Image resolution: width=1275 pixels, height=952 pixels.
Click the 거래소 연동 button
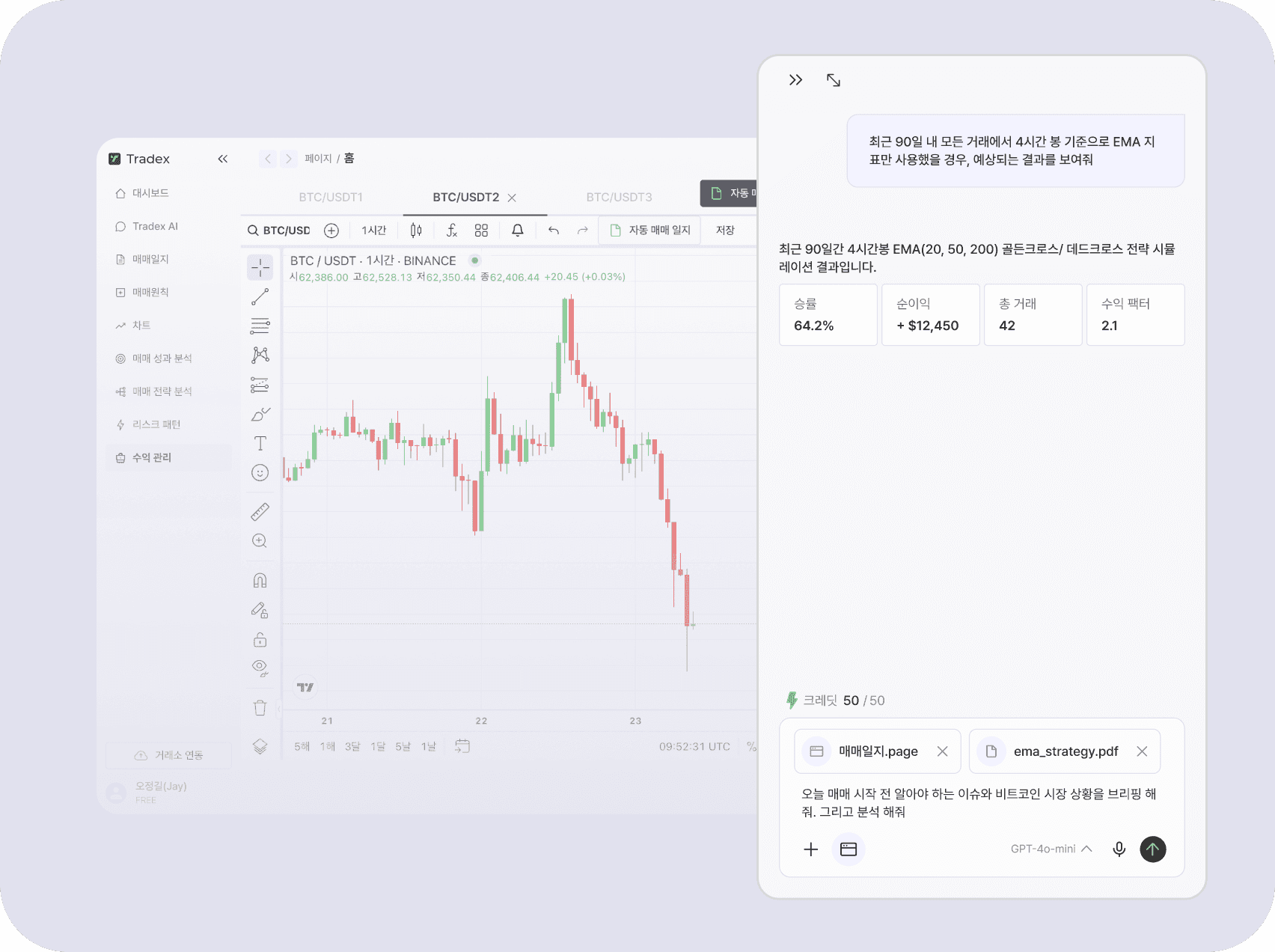click(x=168, y=755)
